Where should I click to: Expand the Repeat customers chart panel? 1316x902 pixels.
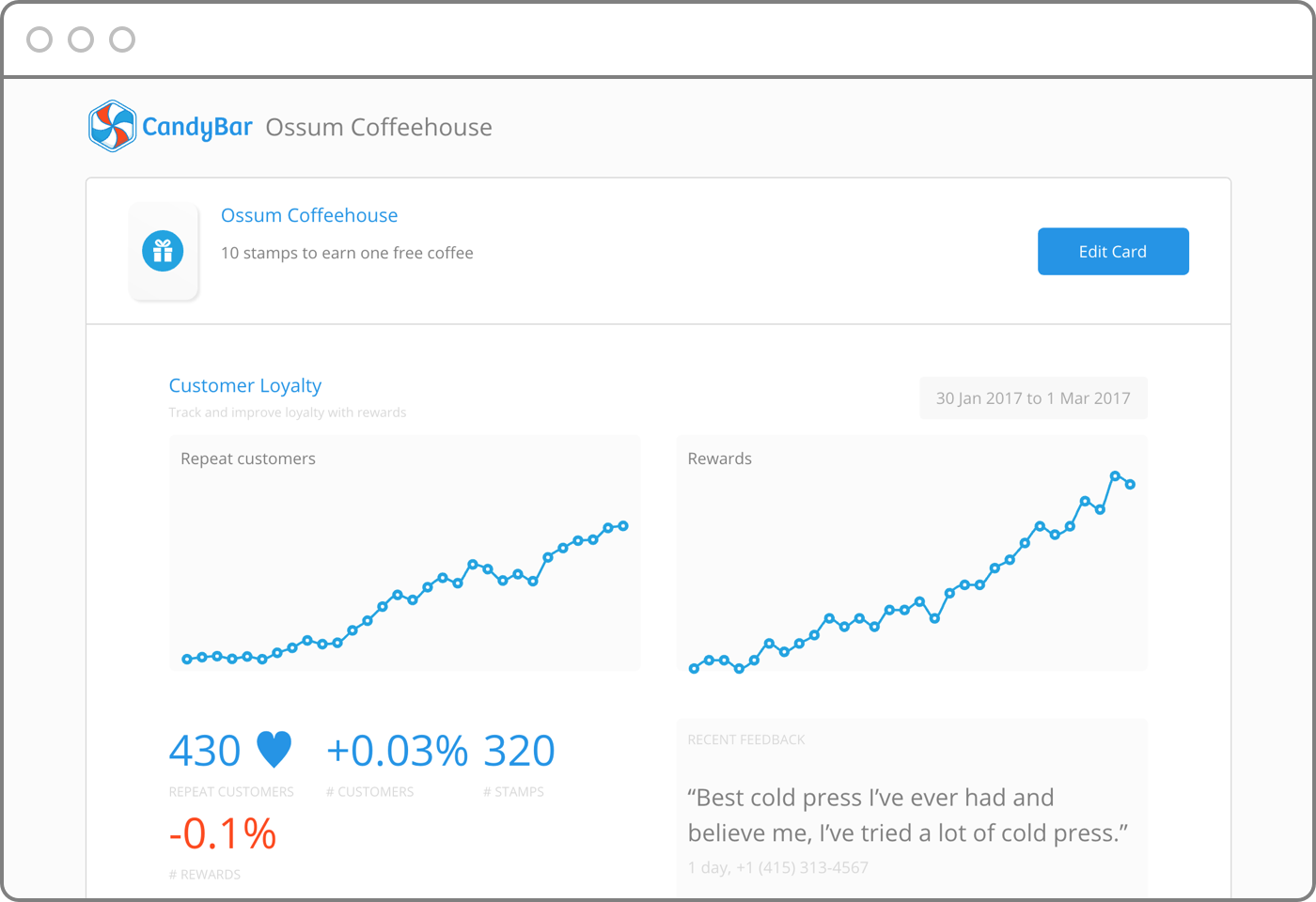tap(404, 552)
